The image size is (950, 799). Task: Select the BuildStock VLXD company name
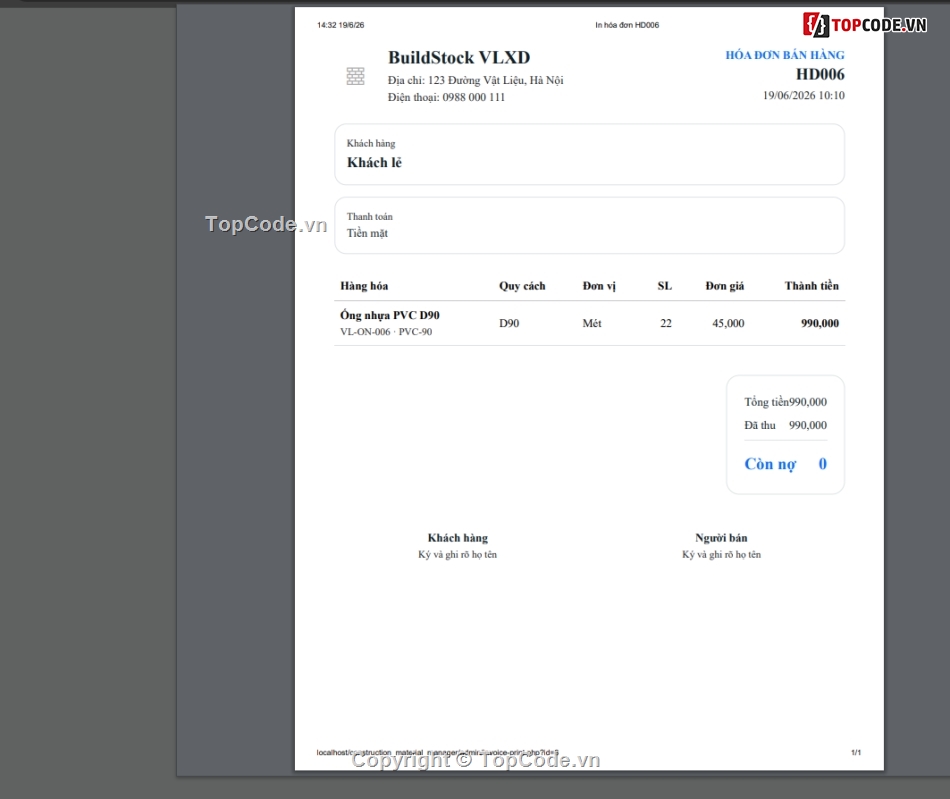pyautogui.click(x=459, y=58)
